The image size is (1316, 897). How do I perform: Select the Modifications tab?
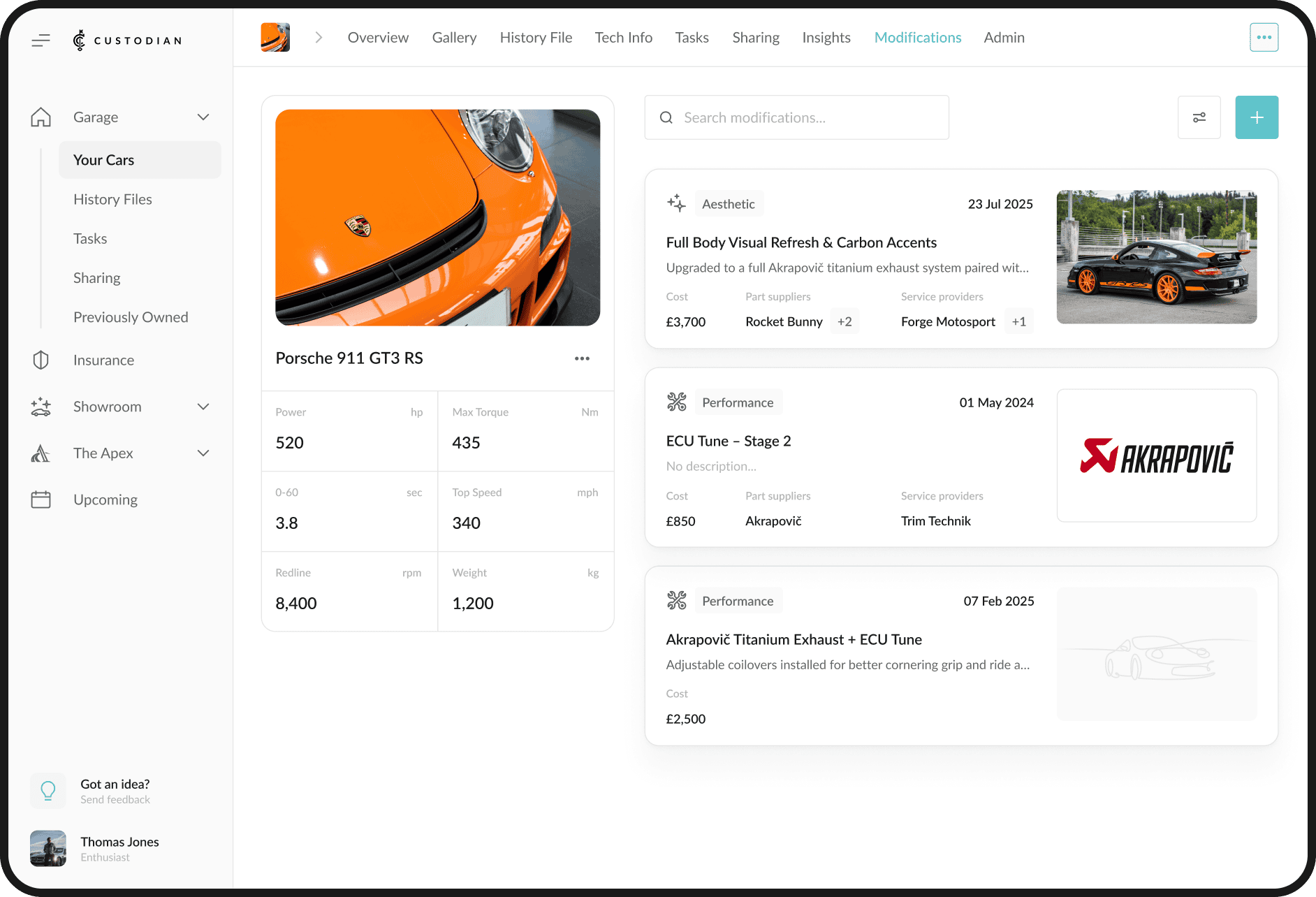pyautogui.click(x=917, y=38)
